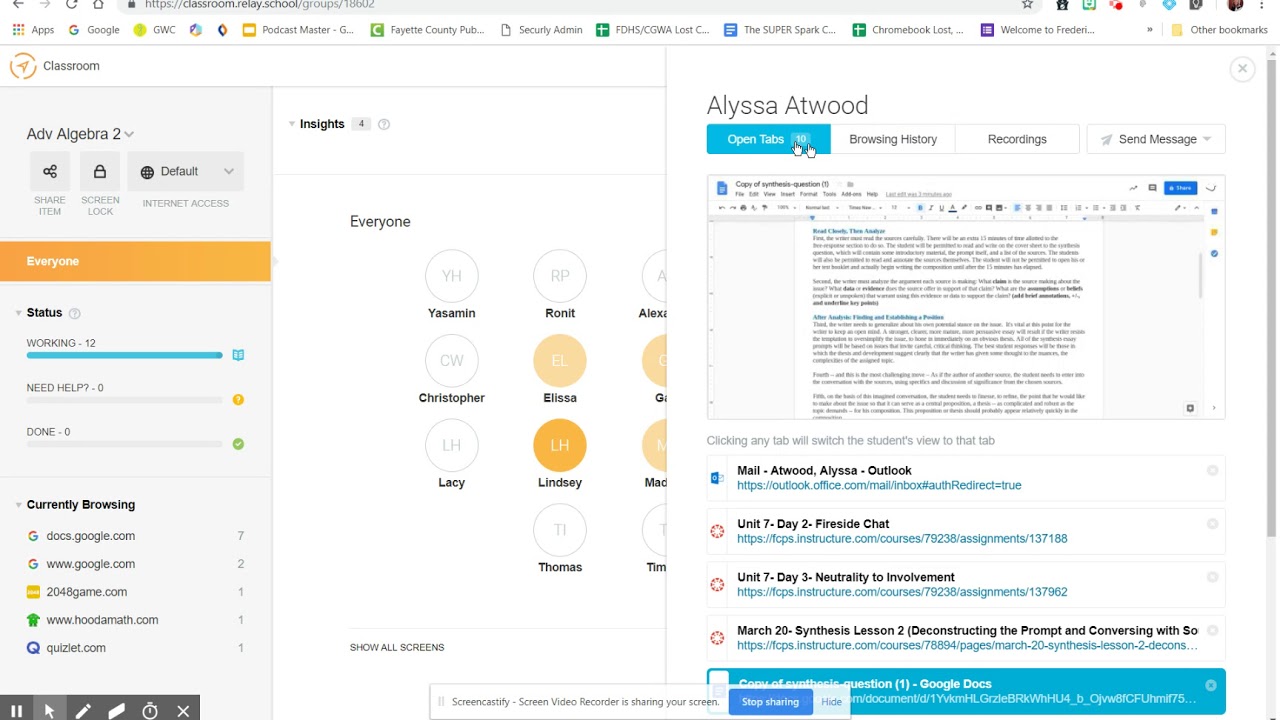Select the Screencastify pen tool
Screen dimensions: 1280x720
(x=83, y=711)
